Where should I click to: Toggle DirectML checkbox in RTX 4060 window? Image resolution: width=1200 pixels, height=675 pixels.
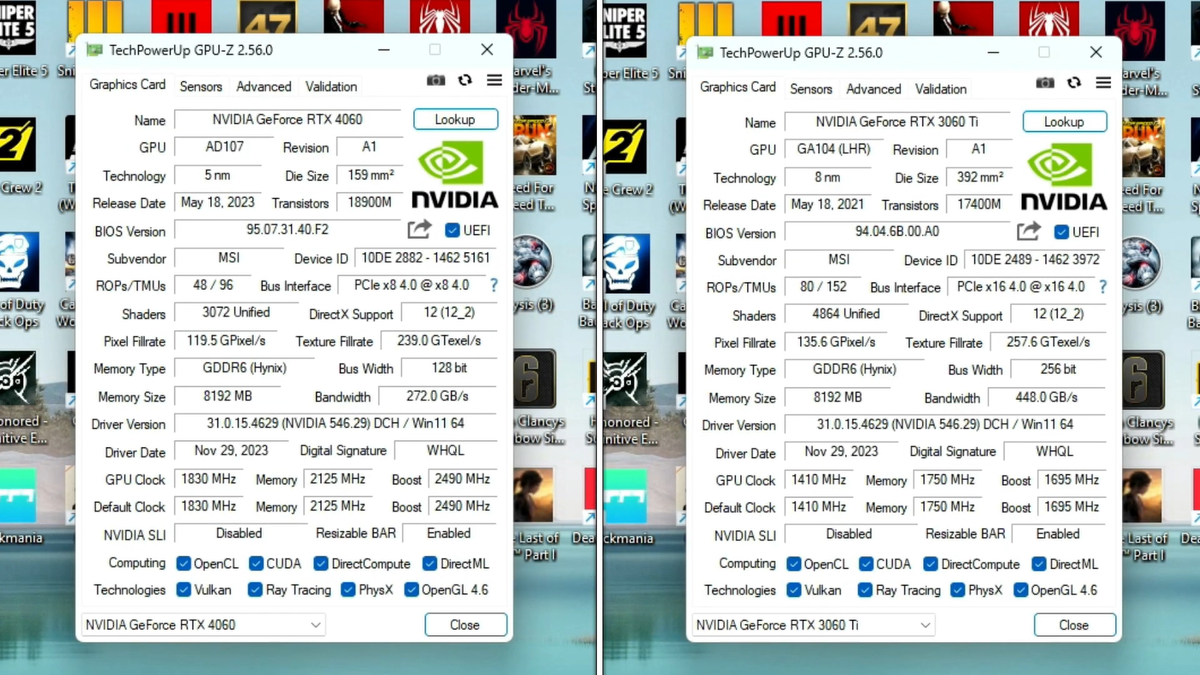[430, 563]
